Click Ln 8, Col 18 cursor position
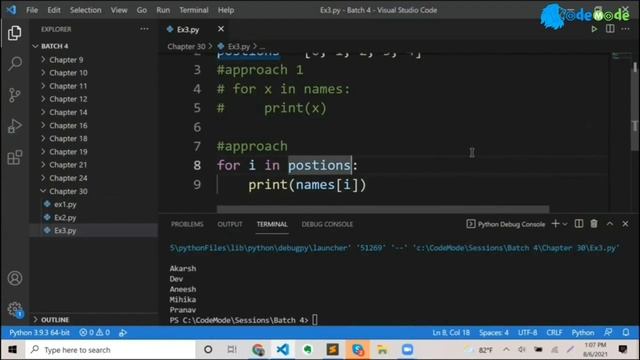Image resolution: width=640 pixels, height=360 pixels. 451,333
